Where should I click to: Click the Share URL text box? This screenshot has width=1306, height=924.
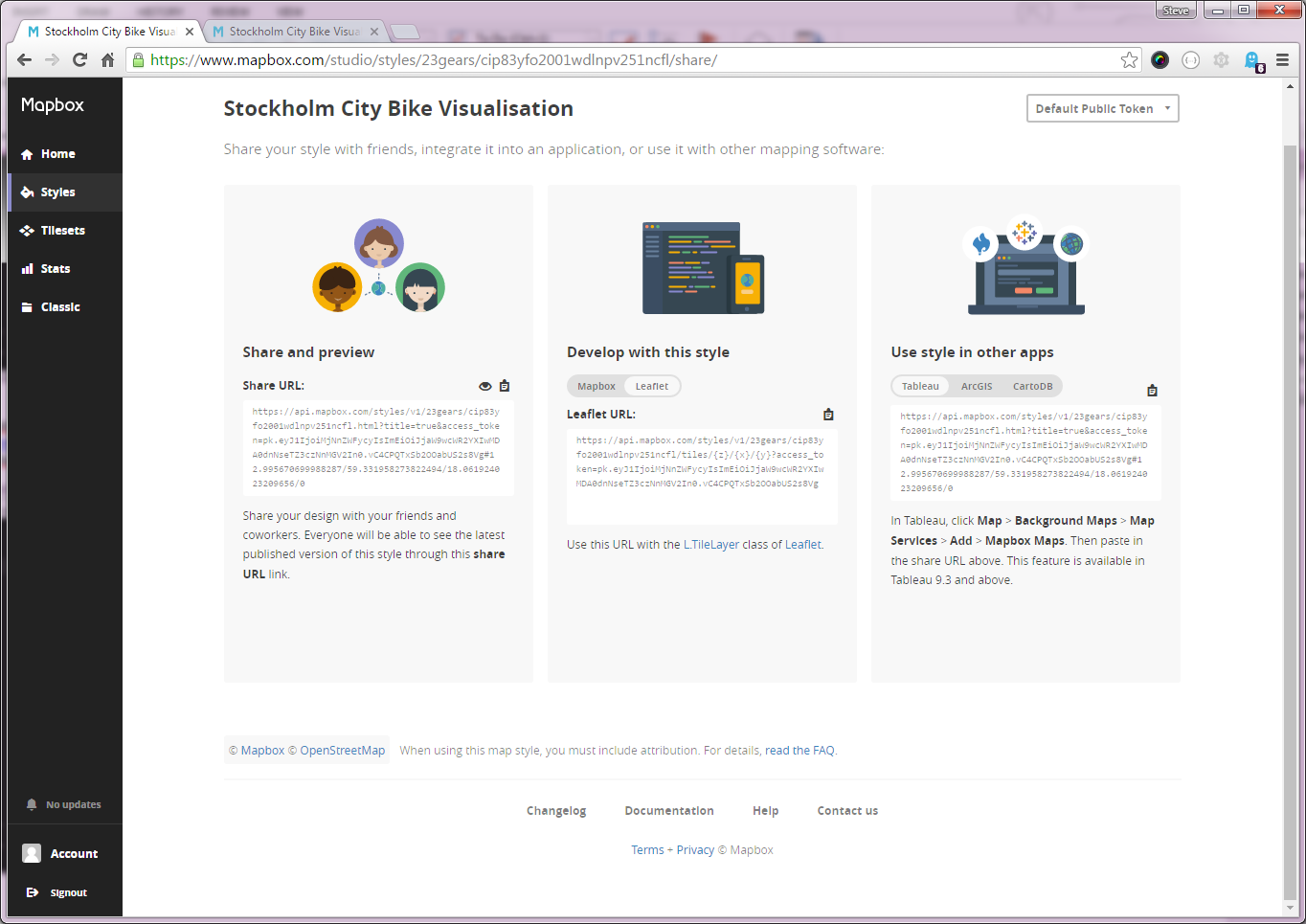point(378,448)
